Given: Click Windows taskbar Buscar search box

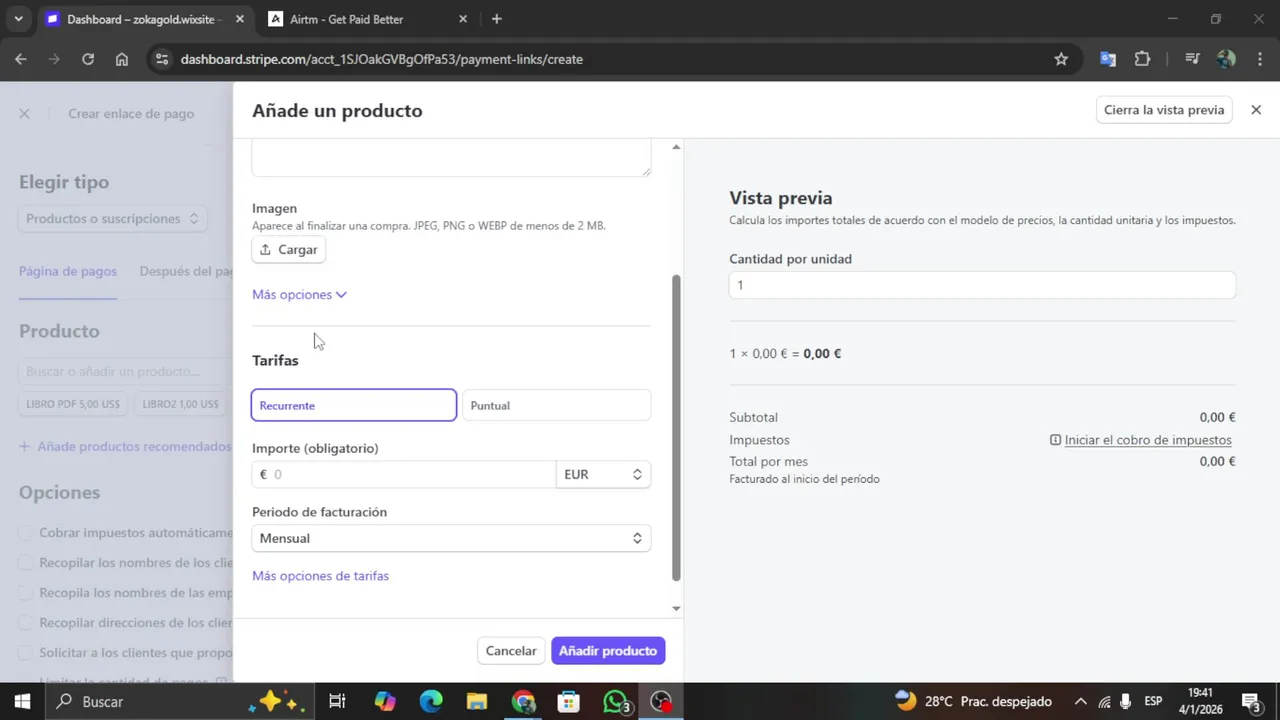Looking at the screenshot, I should click(180, 702).
